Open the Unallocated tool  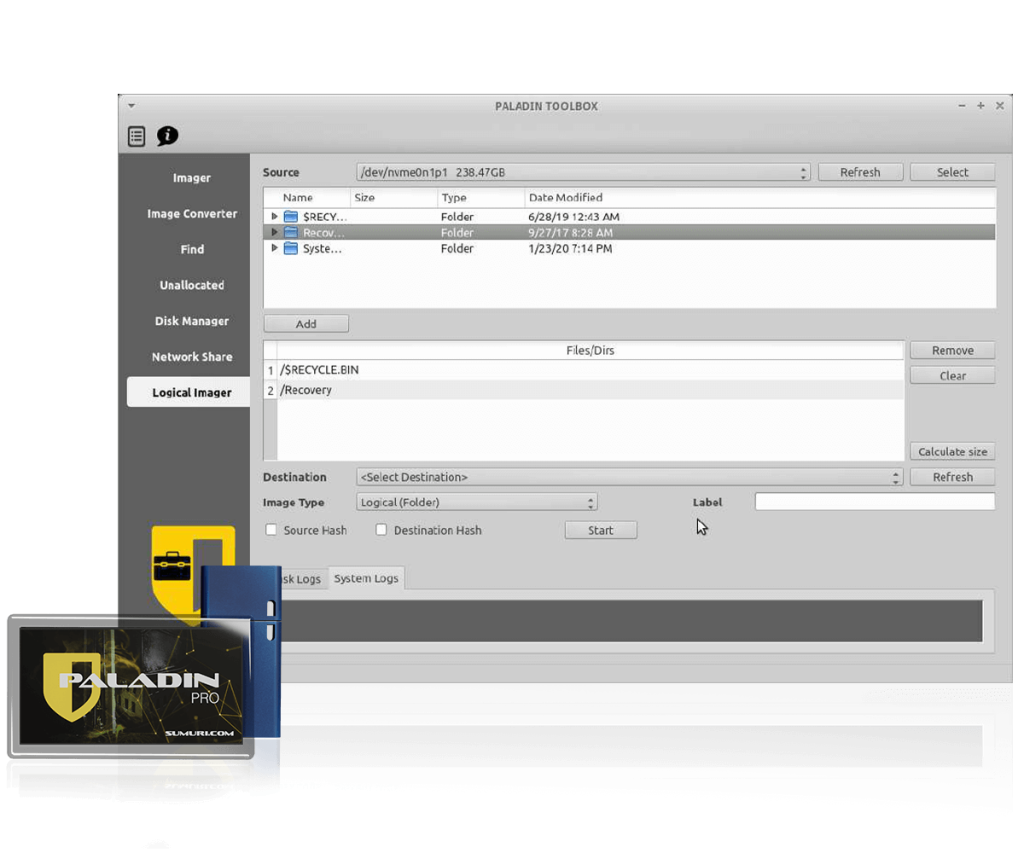(190, 285)
